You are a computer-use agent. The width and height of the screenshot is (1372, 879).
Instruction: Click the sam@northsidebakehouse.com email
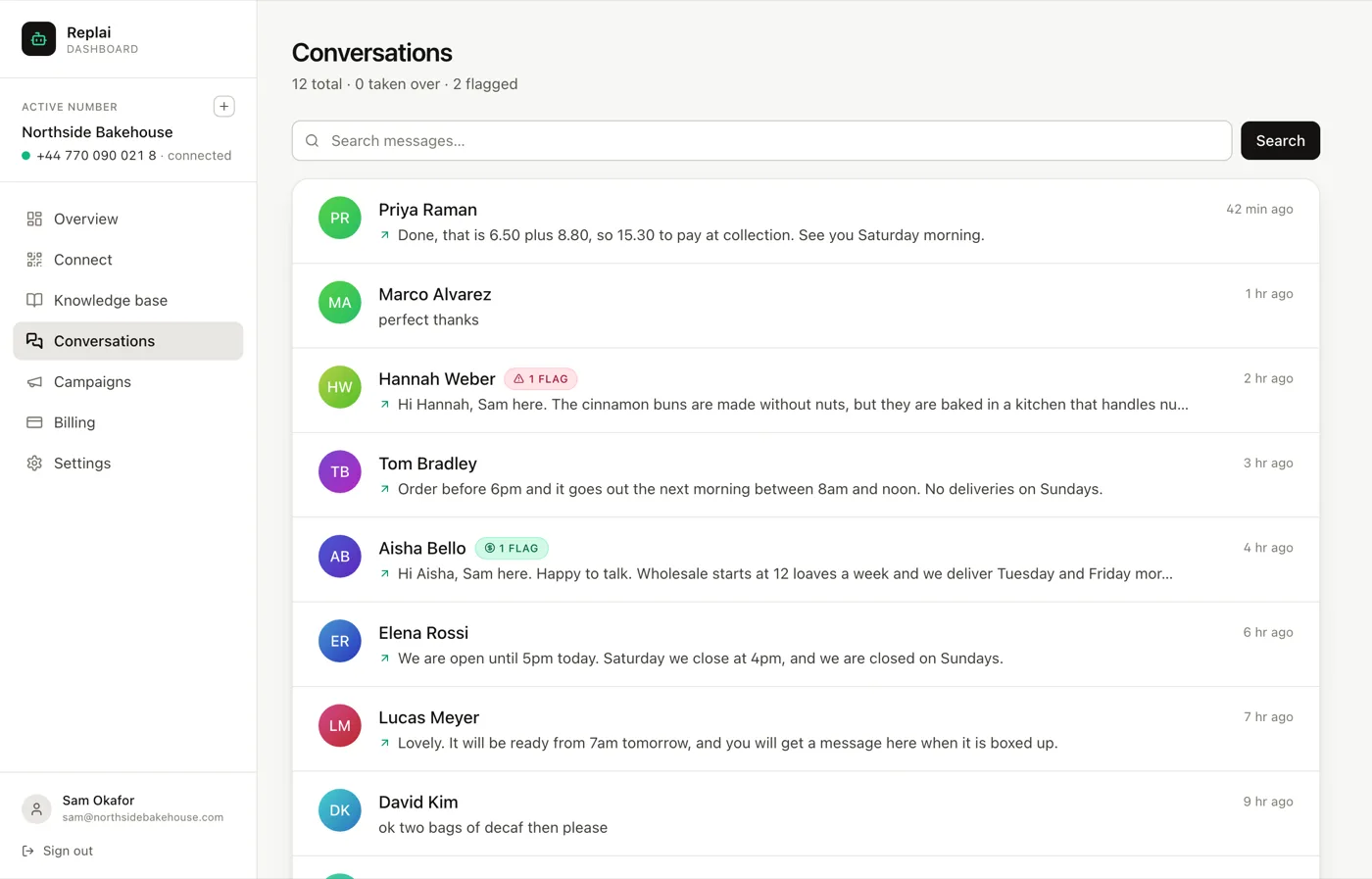click(x=143, y=817)
